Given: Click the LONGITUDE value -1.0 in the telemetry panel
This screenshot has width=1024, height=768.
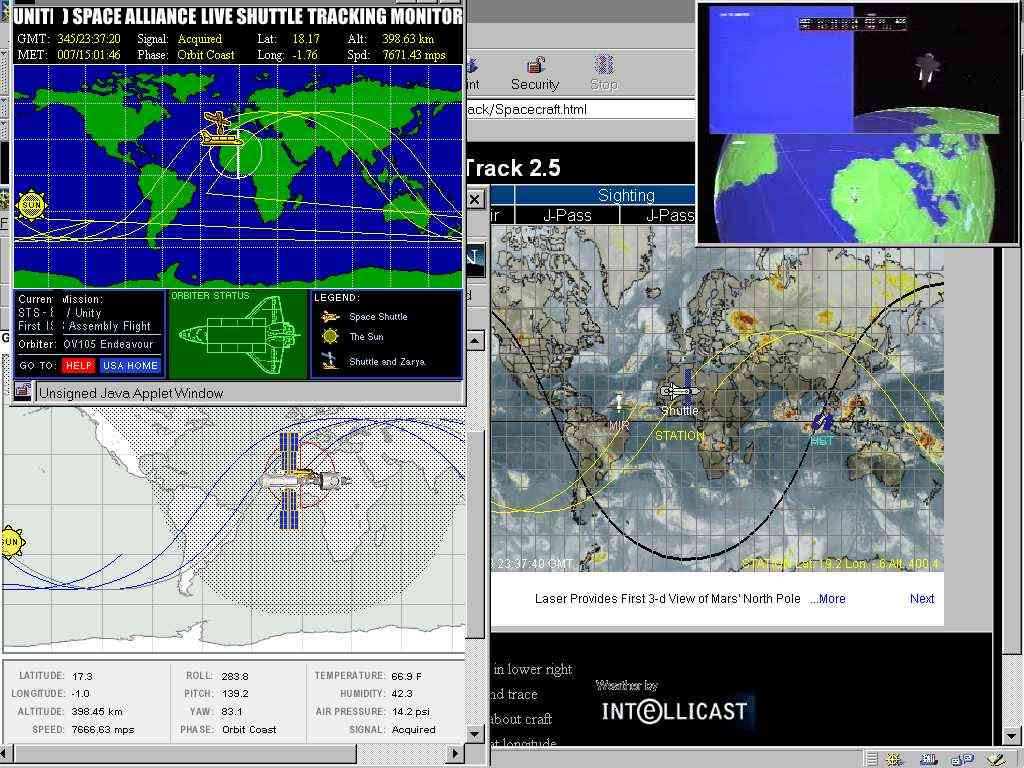Looking at the screenshot, I should (x=81, y=694).
